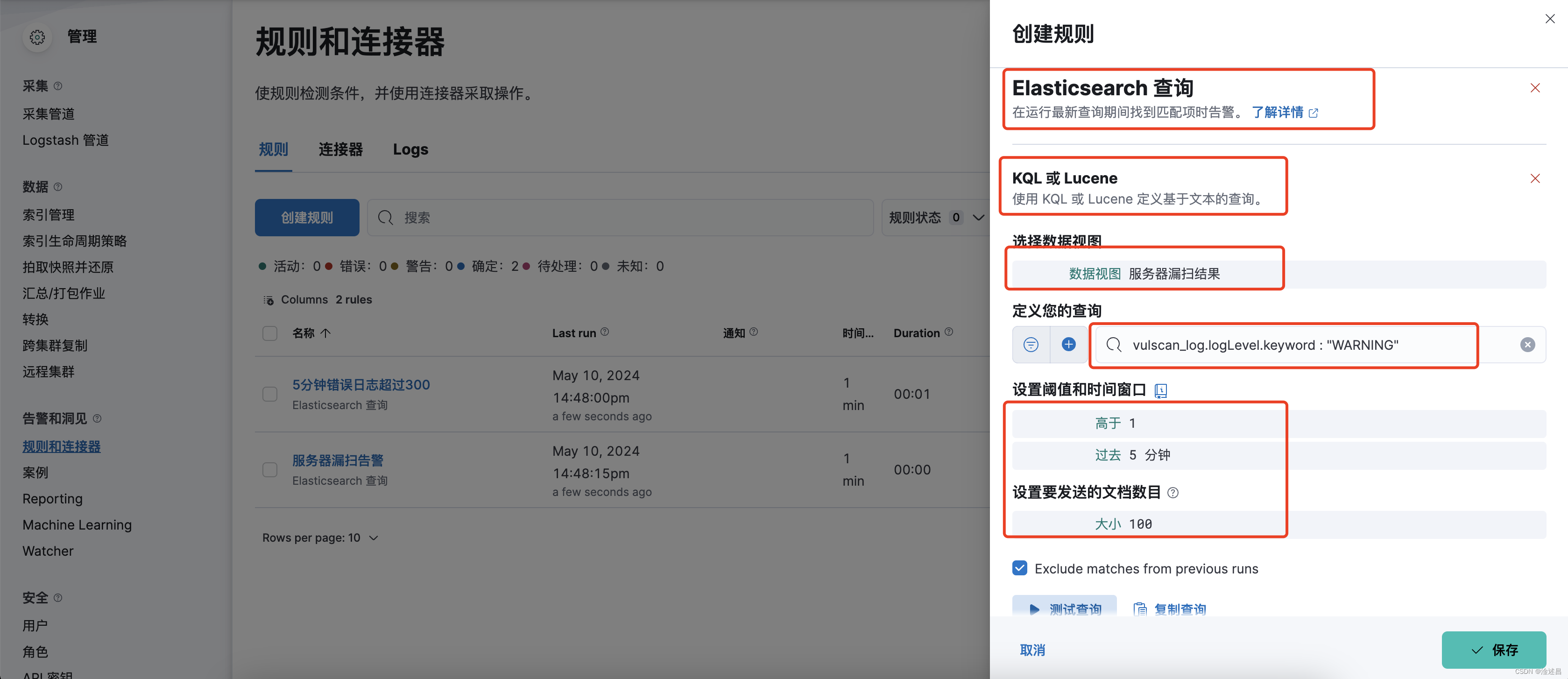Image resolution: width=1568 pixels, height=679 pixels.
Task: Clear the query text with X icon
Action: coord(1527,345)
